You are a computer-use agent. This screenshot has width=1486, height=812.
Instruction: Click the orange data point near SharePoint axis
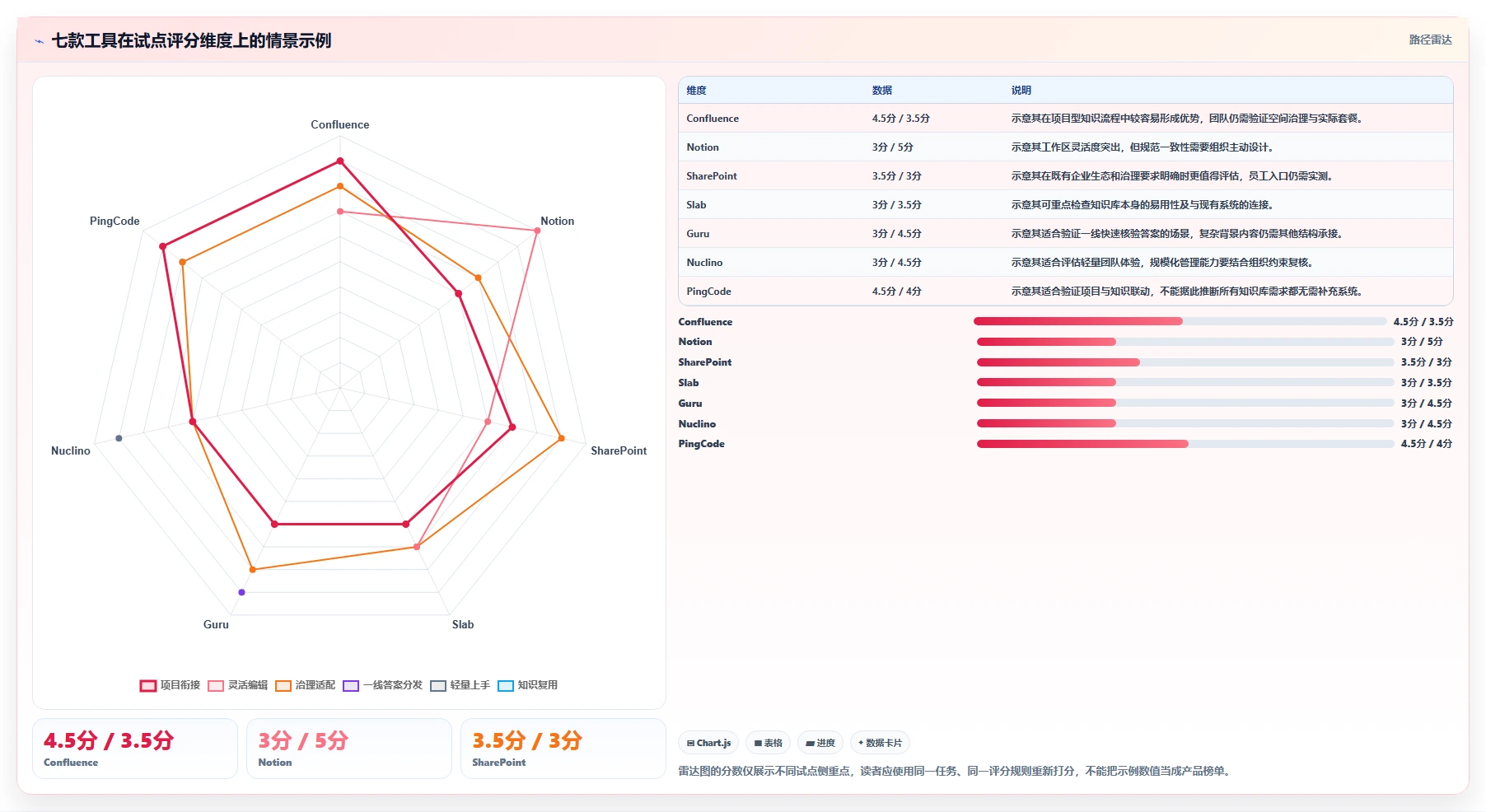coord(562,438)
